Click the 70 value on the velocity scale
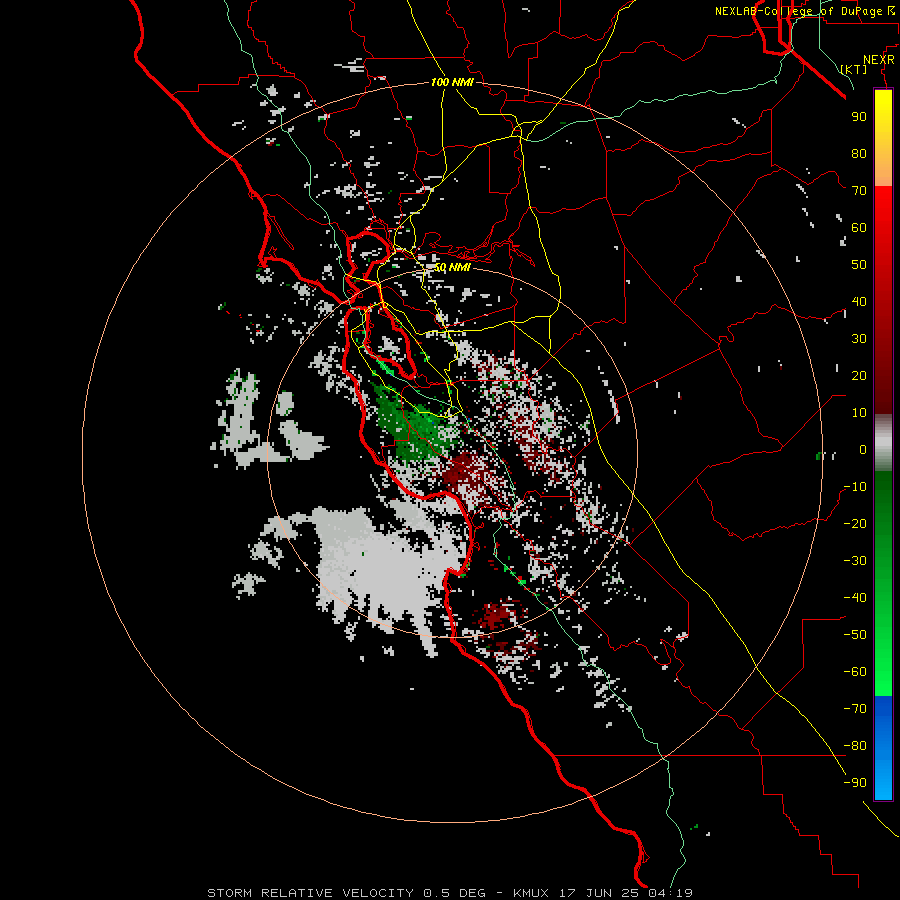Screen dimensions: 900x900 click(x=859, y=191)
